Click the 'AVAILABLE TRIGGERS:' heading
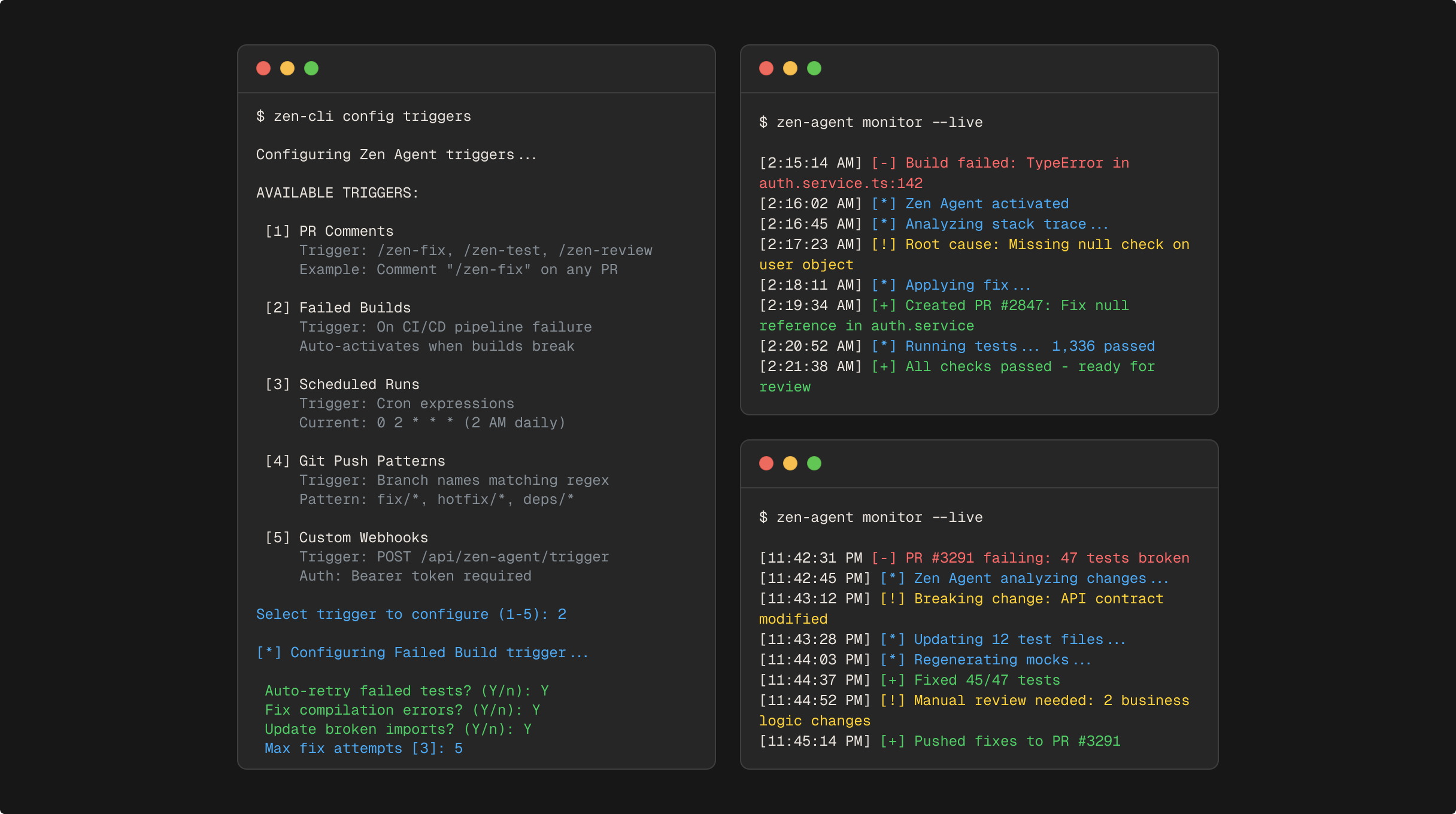 pos(338,193)
